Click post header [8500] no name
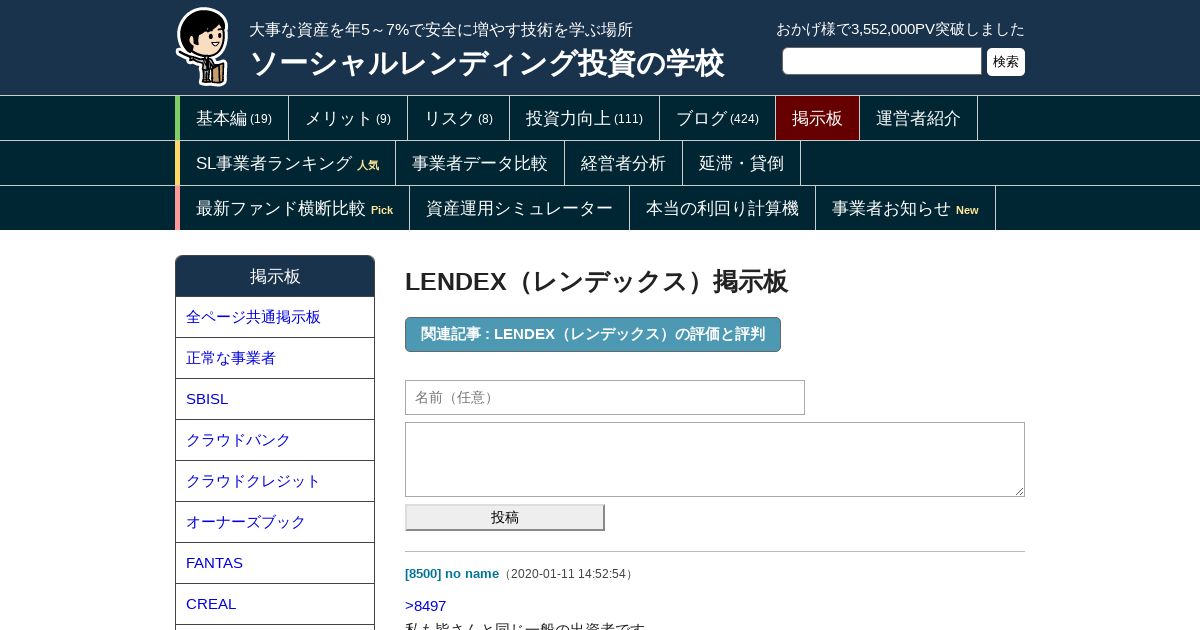Viewport: 1200px width, 630px height. pyautogui.click(x=452, y=573)
